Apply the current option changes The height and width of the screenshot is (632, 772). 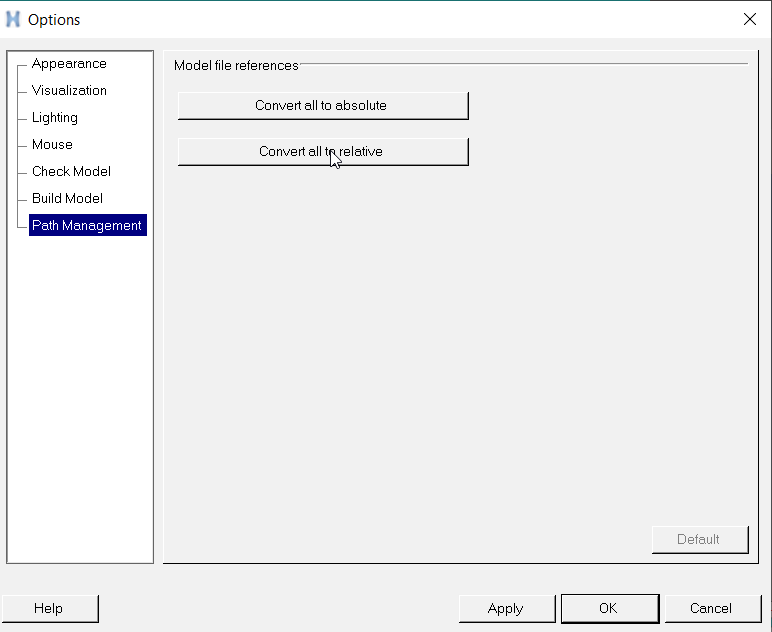click(507, 608)
